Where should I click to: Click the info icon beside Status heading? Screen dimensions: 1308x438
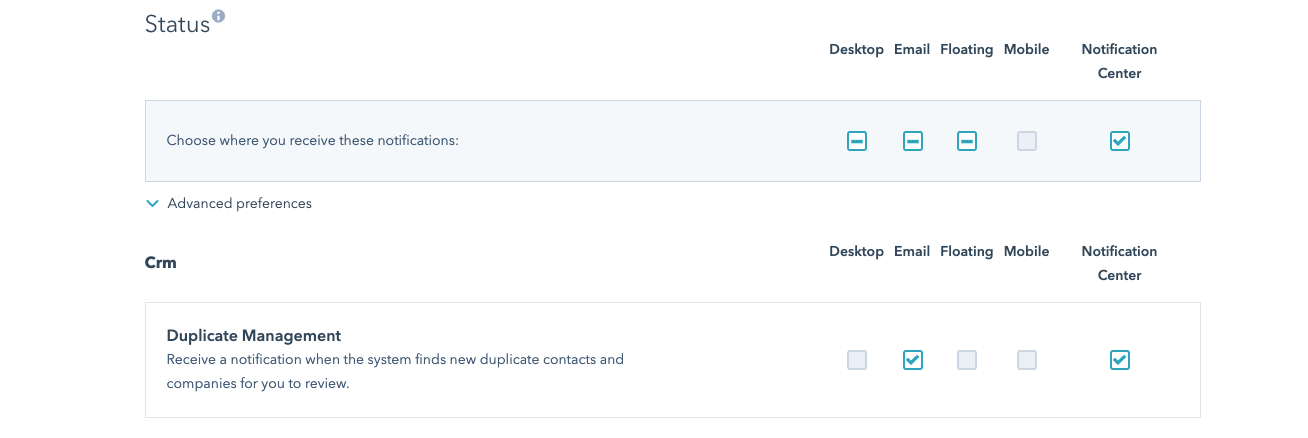click(x=219, y=16)
